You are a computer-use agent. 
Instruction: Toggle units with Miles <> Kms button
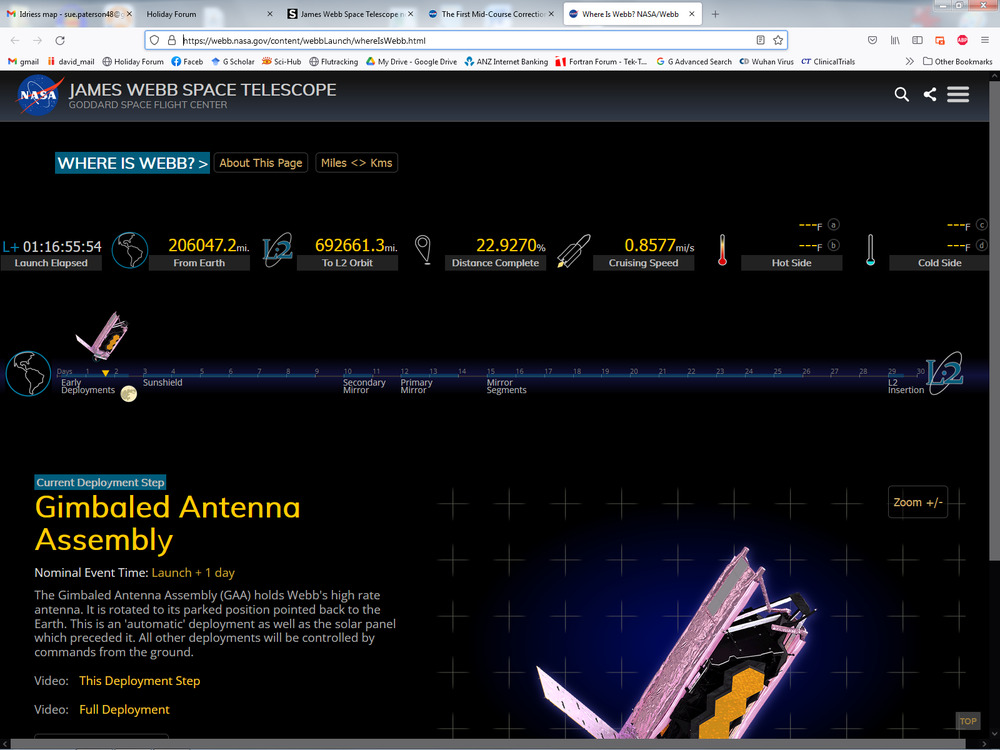356,163
